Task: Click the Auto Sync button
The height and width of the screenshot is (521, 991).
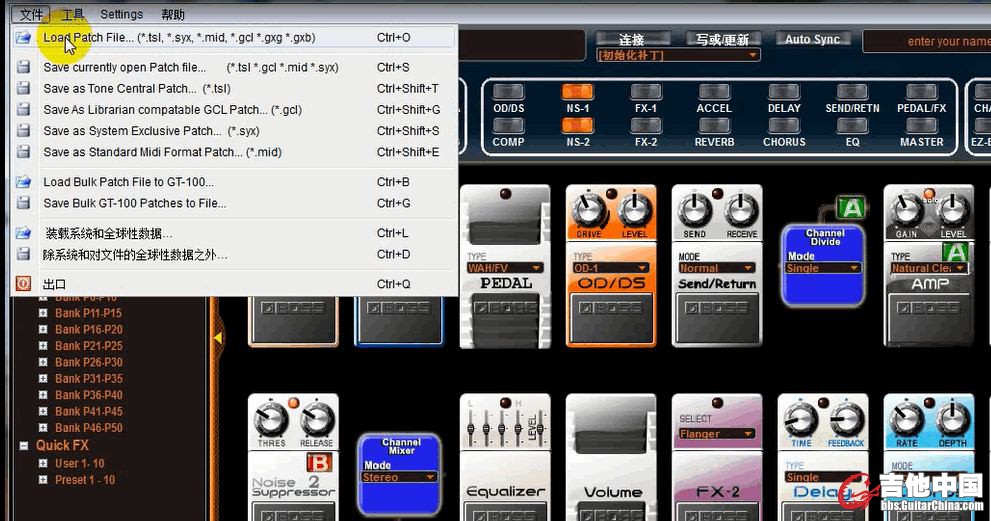Action: pos(812,39)
